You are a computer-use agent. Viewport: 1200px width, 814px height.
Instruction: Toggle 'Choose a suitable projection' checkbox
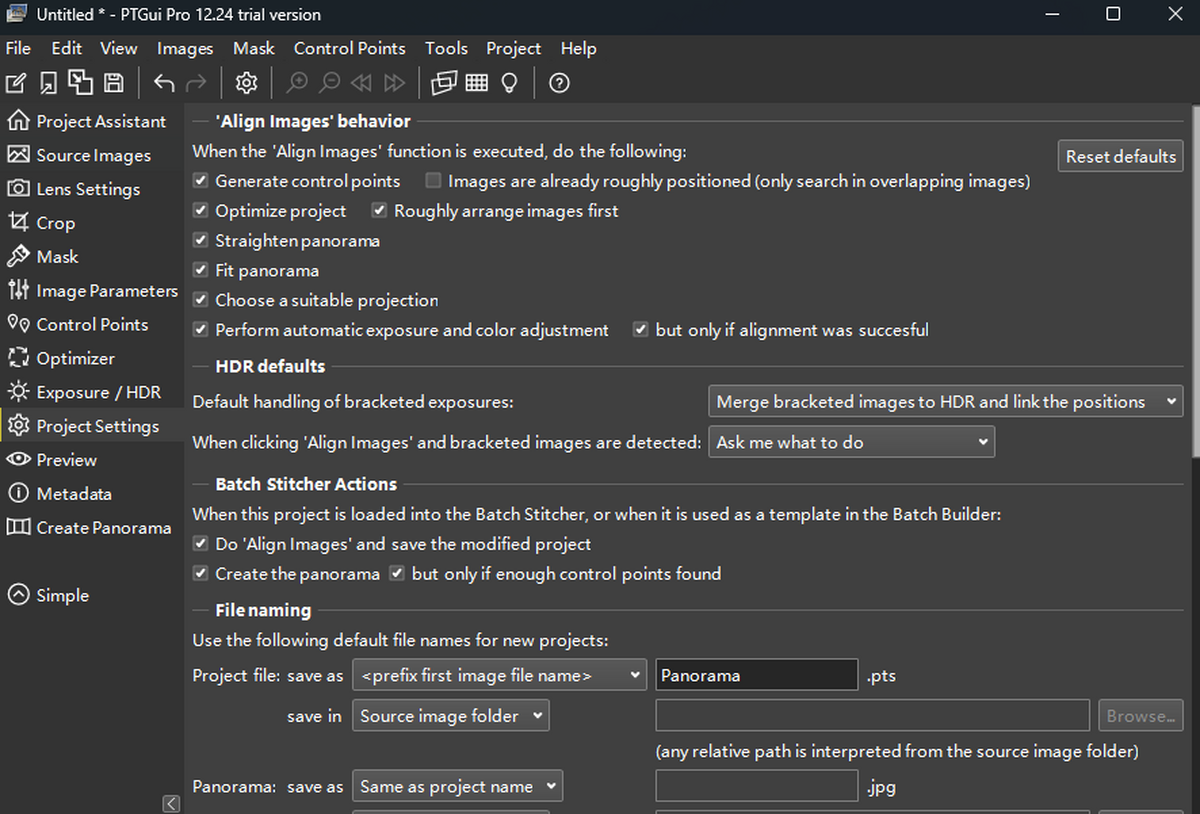[201, 300]
